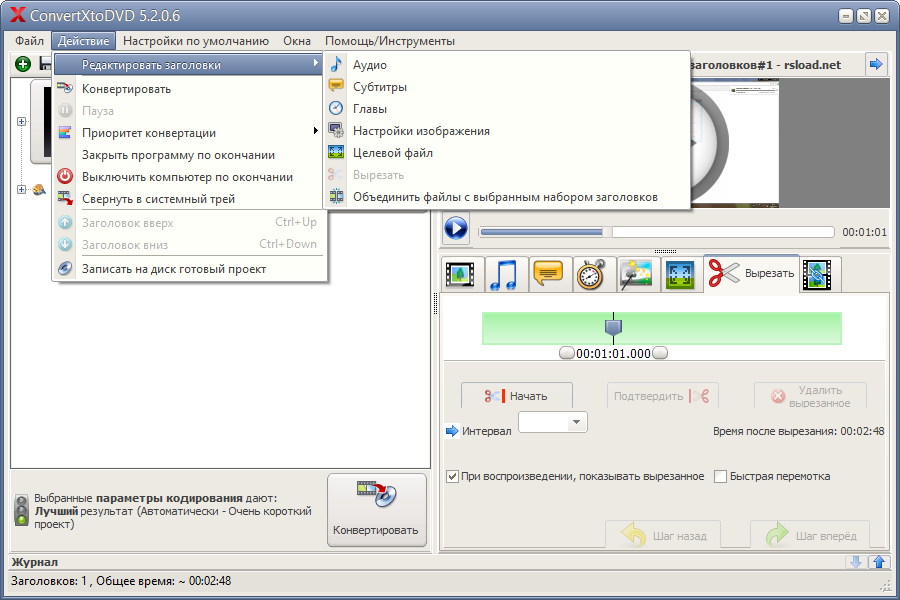The height and width of the screenshot is (600, 900).
Task: Click the save disk icon in toolbar
Action: 45,64
